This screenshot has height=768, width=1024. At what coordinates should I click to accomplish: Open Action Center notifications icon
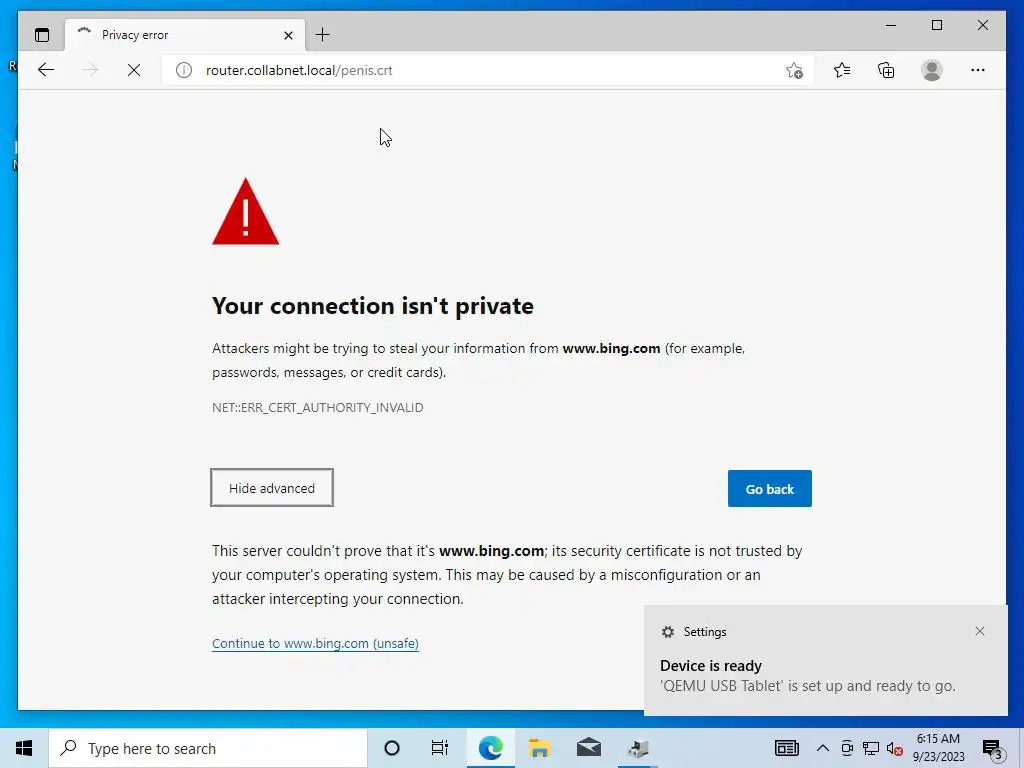coord(992,749)
